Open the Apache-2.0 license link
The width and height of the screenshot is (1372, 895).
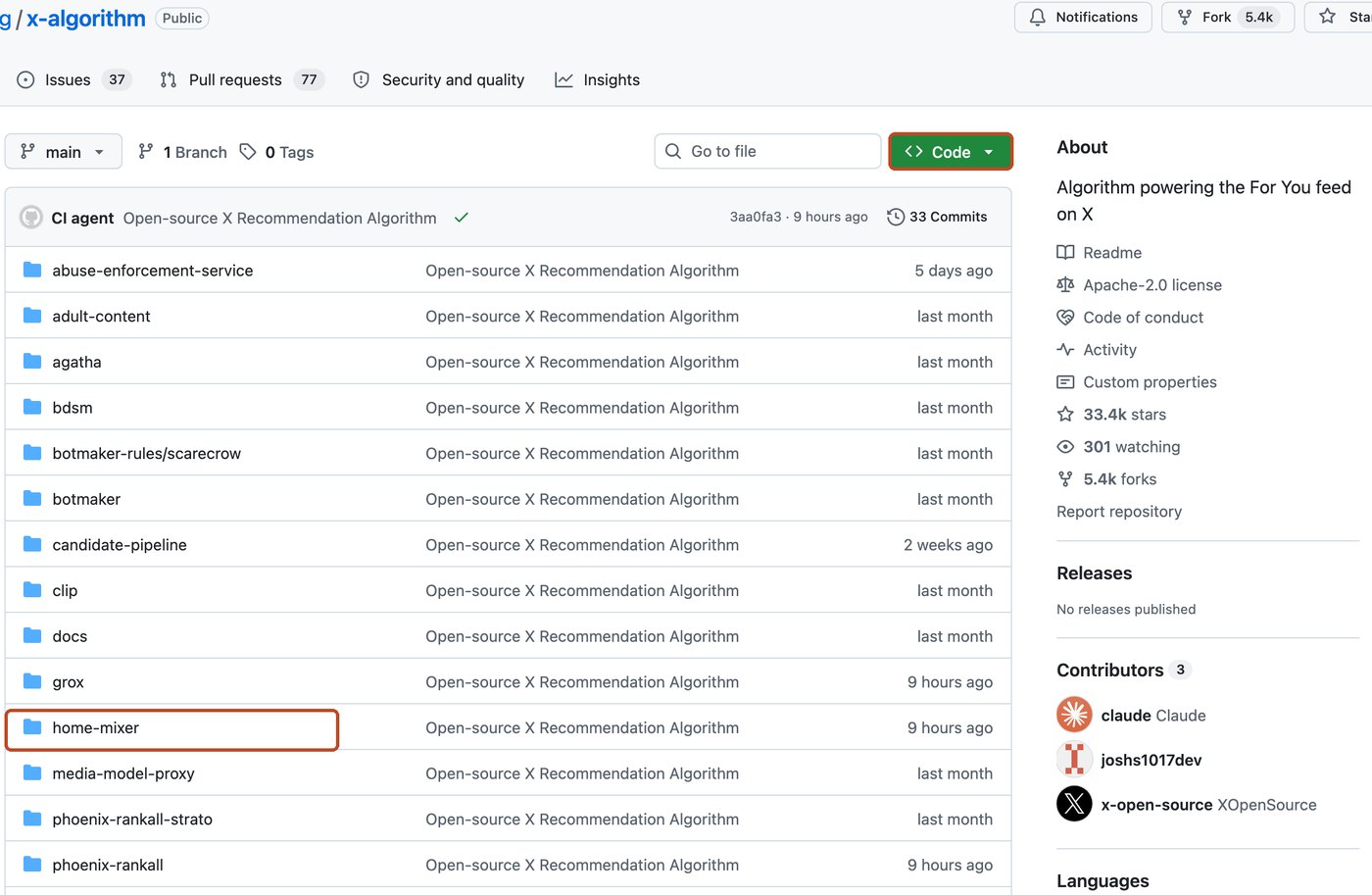[x=1140, y=285]
